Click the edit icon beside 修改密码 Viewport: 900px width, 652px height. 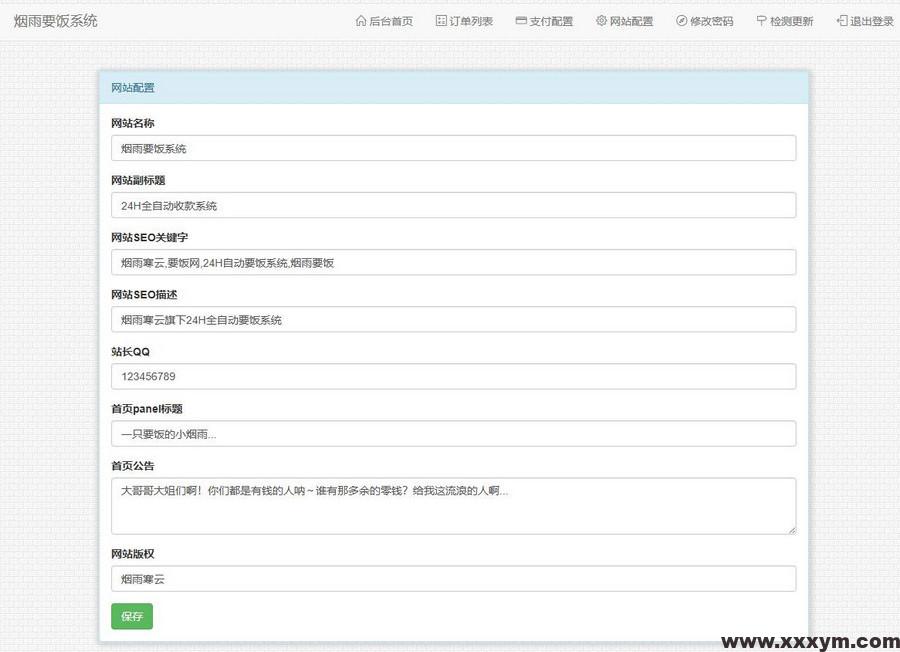(x=681, y=21)
